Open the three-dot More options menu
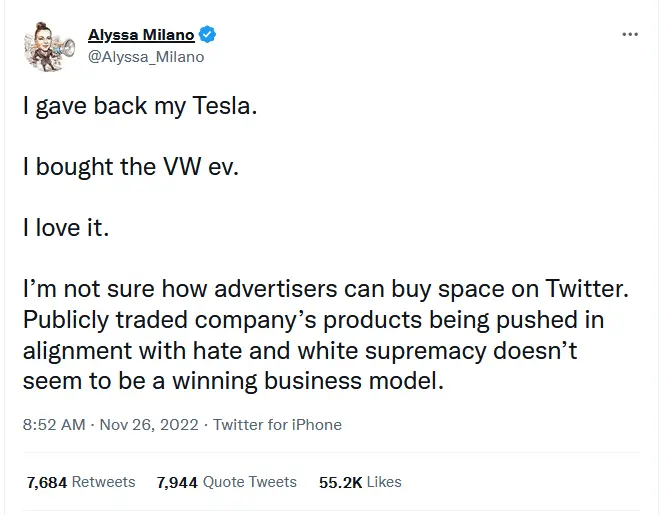 (x=629, y=35)
